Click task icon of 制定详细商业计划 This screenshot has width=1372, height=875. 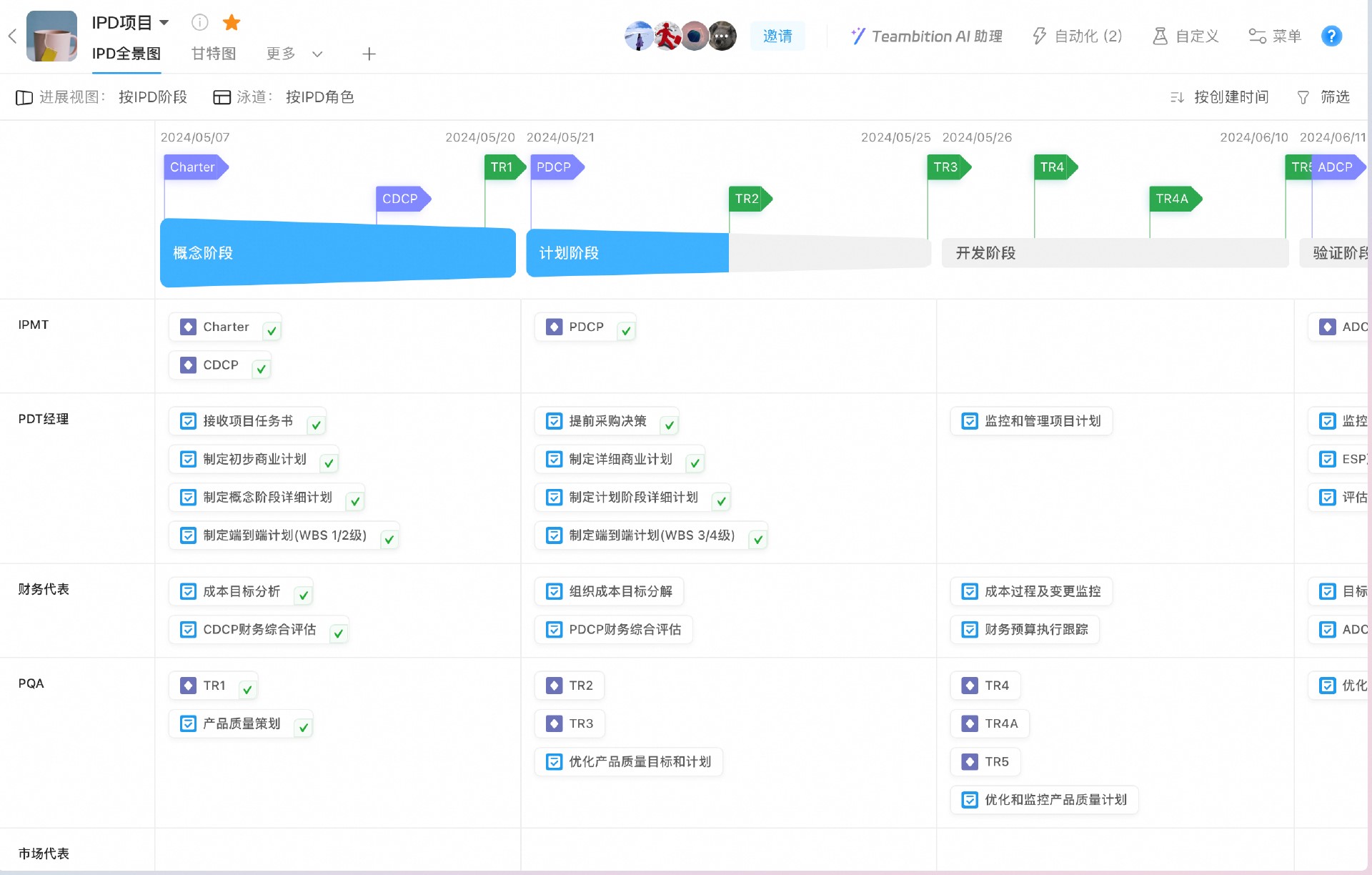coord(554,459)
